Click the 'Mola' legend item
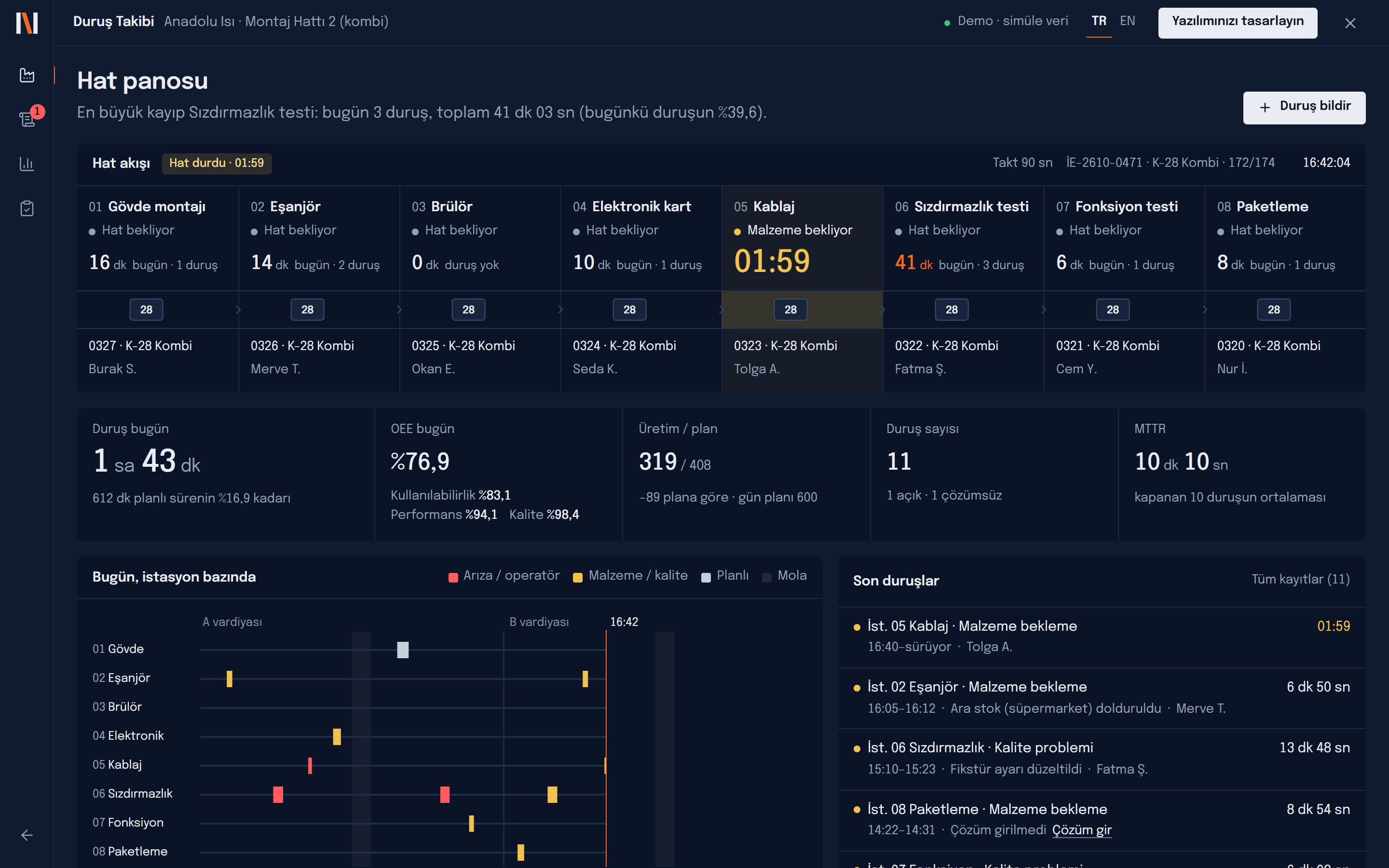 [784, 576]
